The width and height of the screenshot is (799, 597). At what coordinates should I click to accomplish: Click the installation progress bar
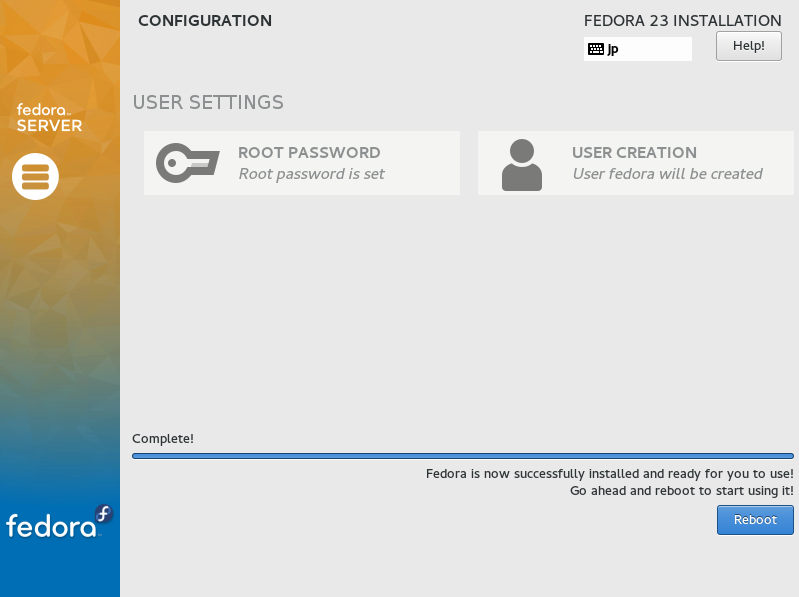[463, 456]
